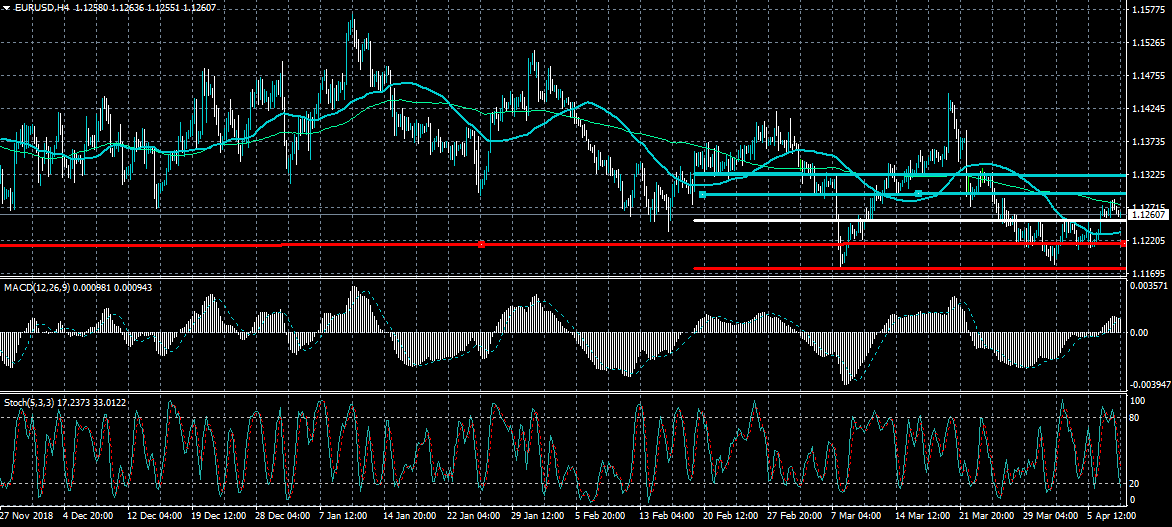Click the MACD scale value 0.003571
Viewport: 1172px width, 527px height.
(1150, 286)
